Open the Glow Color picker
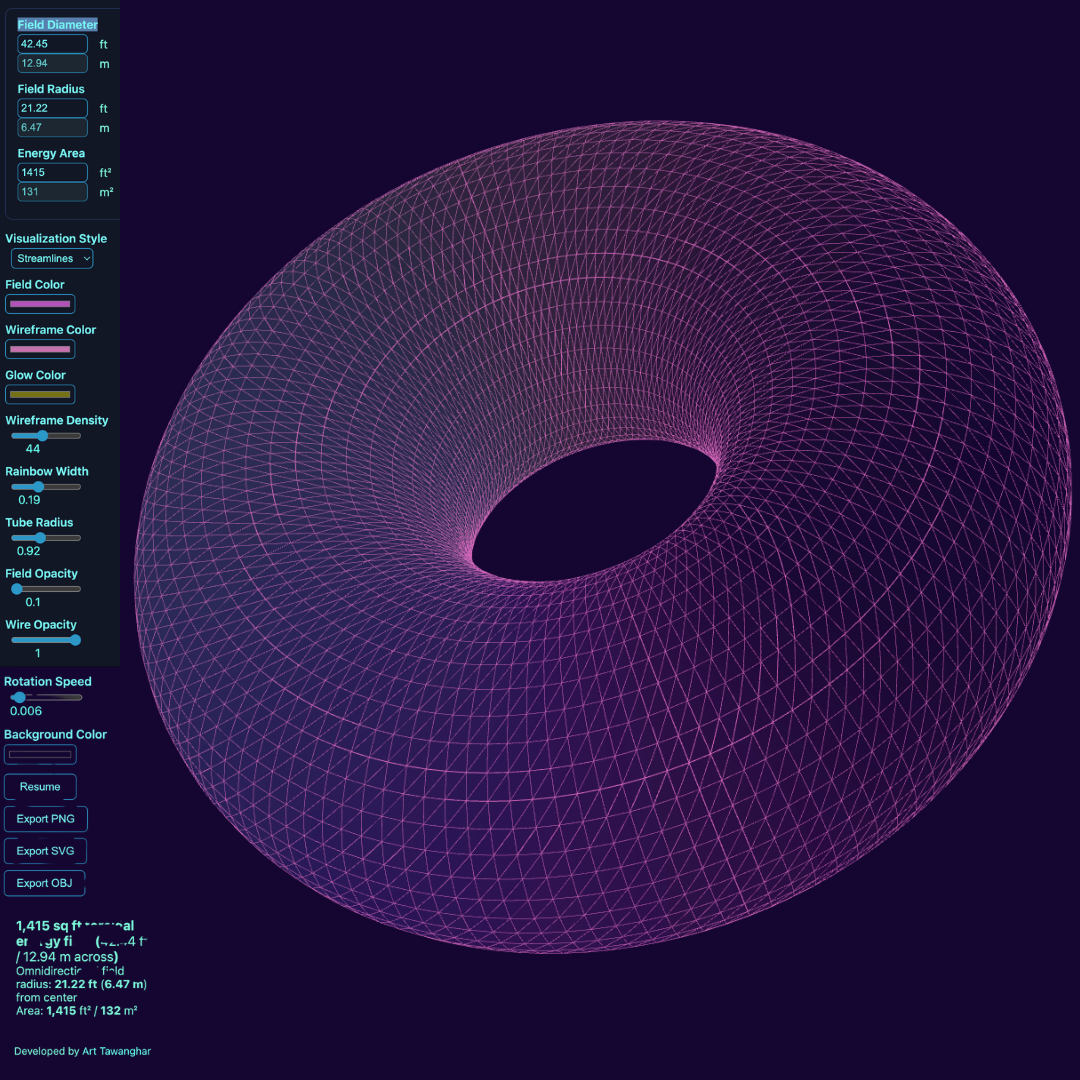This screenshot has height=1080, width=1080. (40, 393)
